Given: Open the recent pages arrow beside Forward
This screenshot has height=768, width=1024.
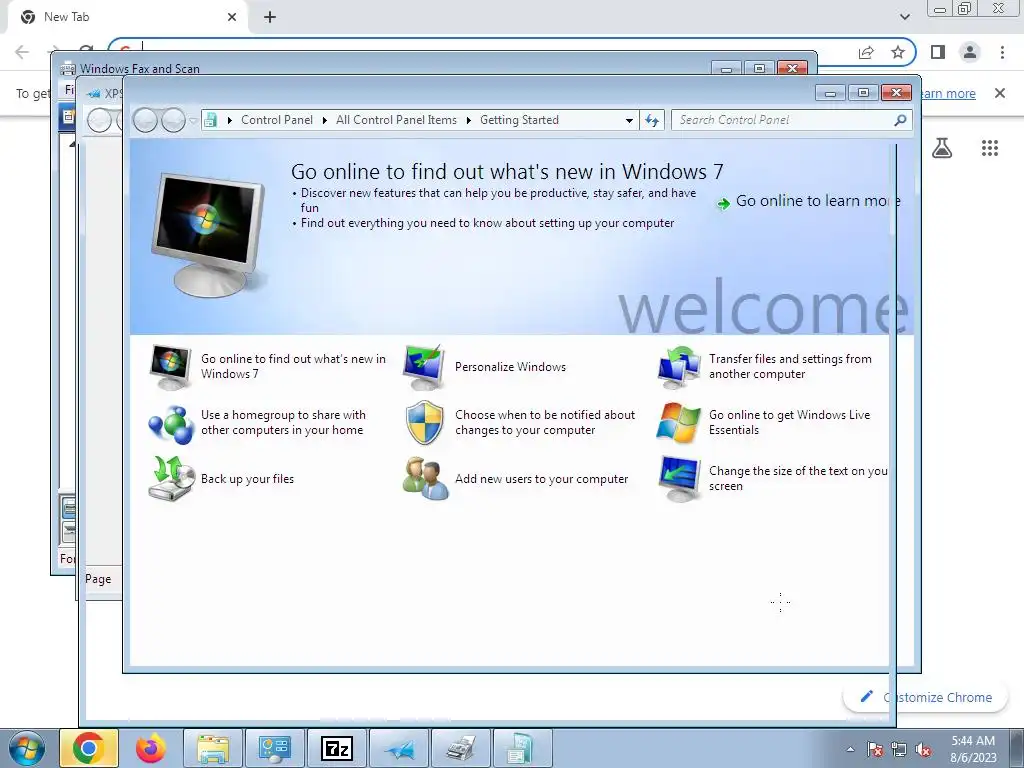Looking at the screenshot, I should pos(193,121).
